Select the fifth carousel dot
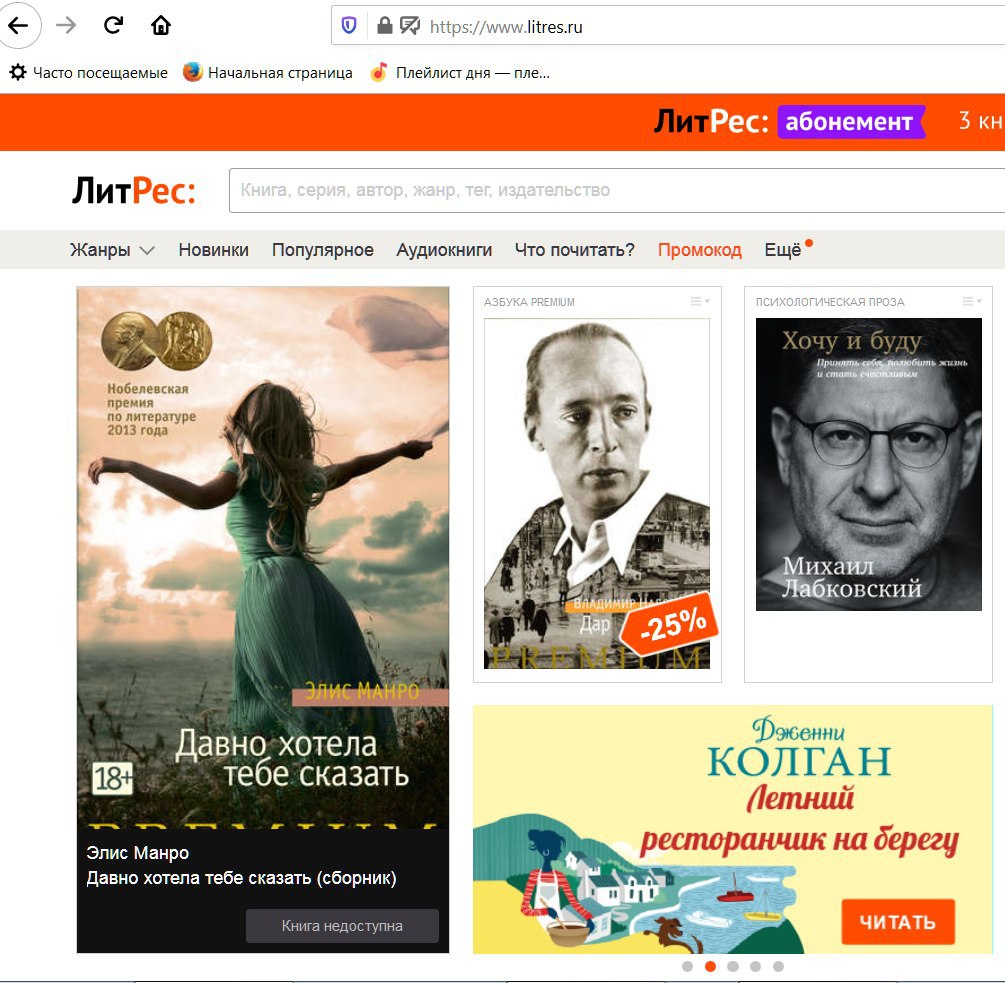The image size is (1005, 983). point(778,966)
